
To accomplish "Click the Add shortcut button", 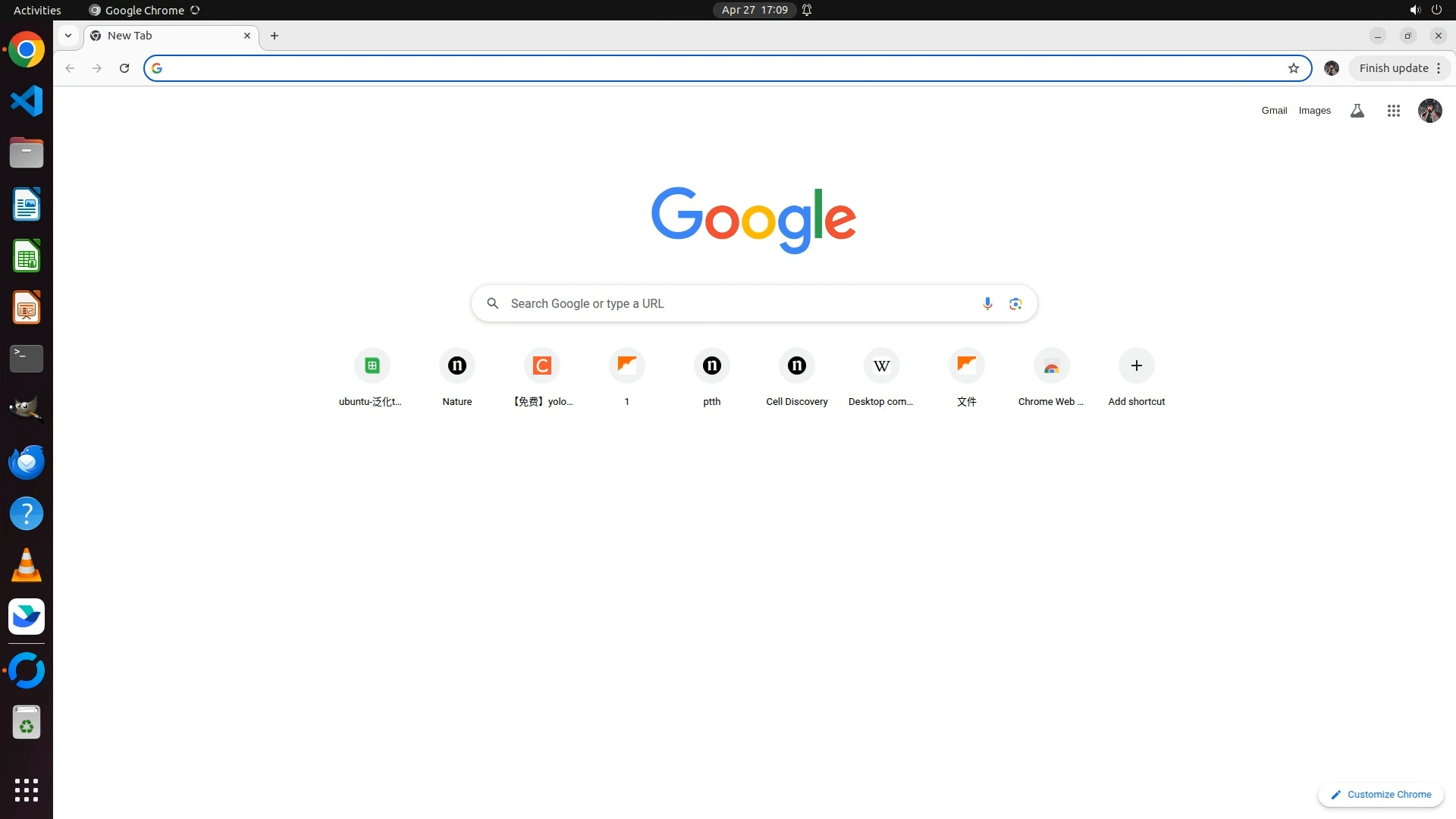I will (x=1136, y=366).
